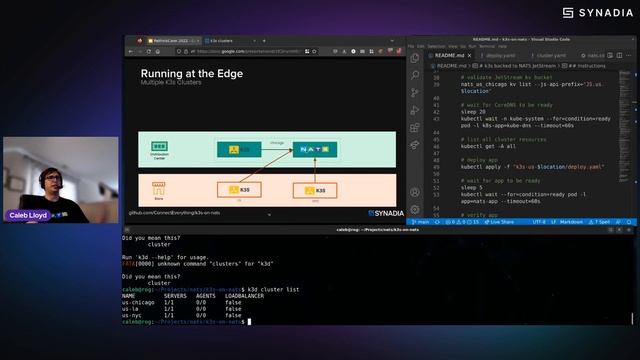Click the main branch status bar item

(420, 222)
